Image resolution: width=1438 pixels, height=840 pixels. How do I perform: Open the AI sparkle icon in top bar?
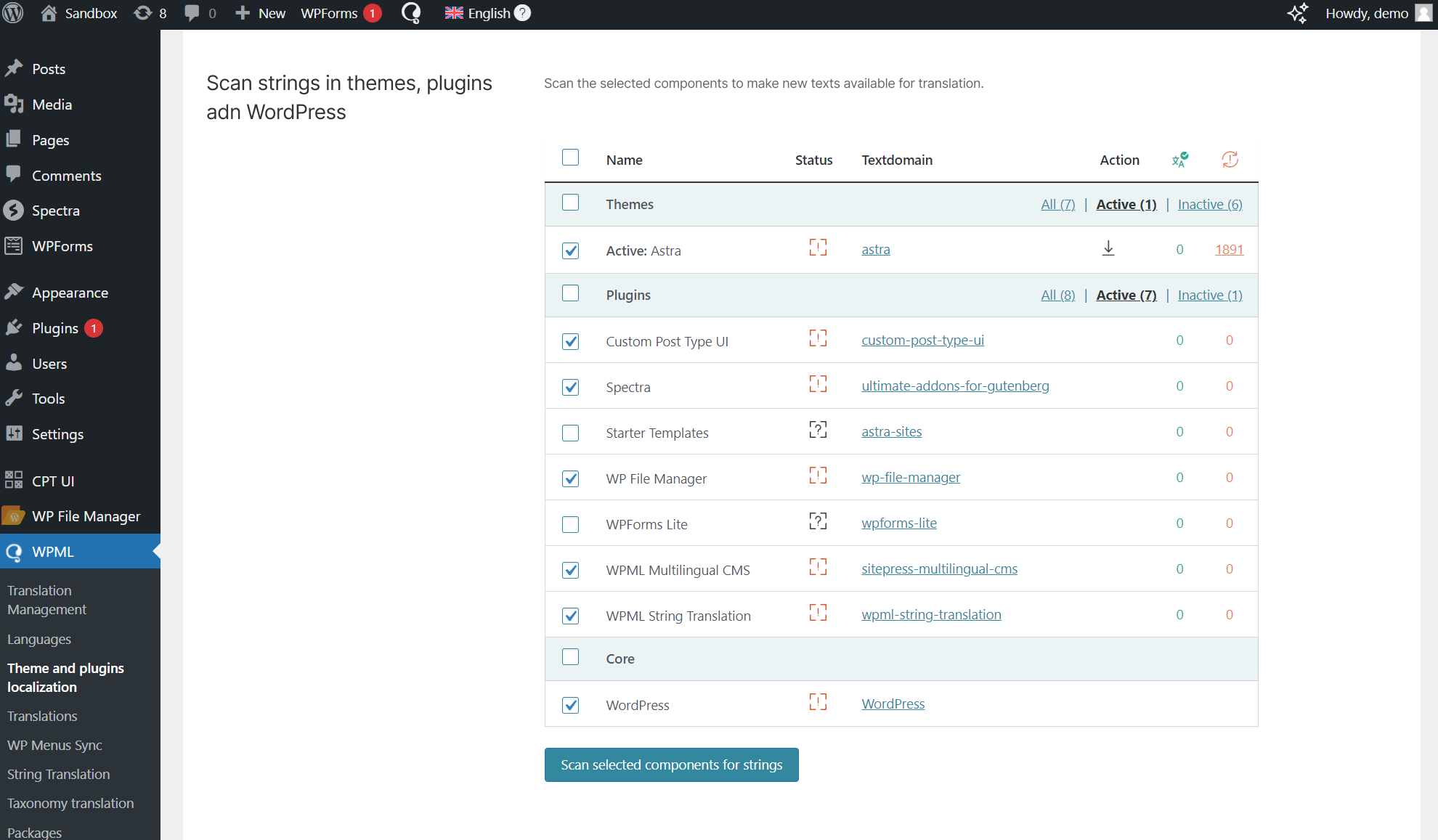point(1297,13)
